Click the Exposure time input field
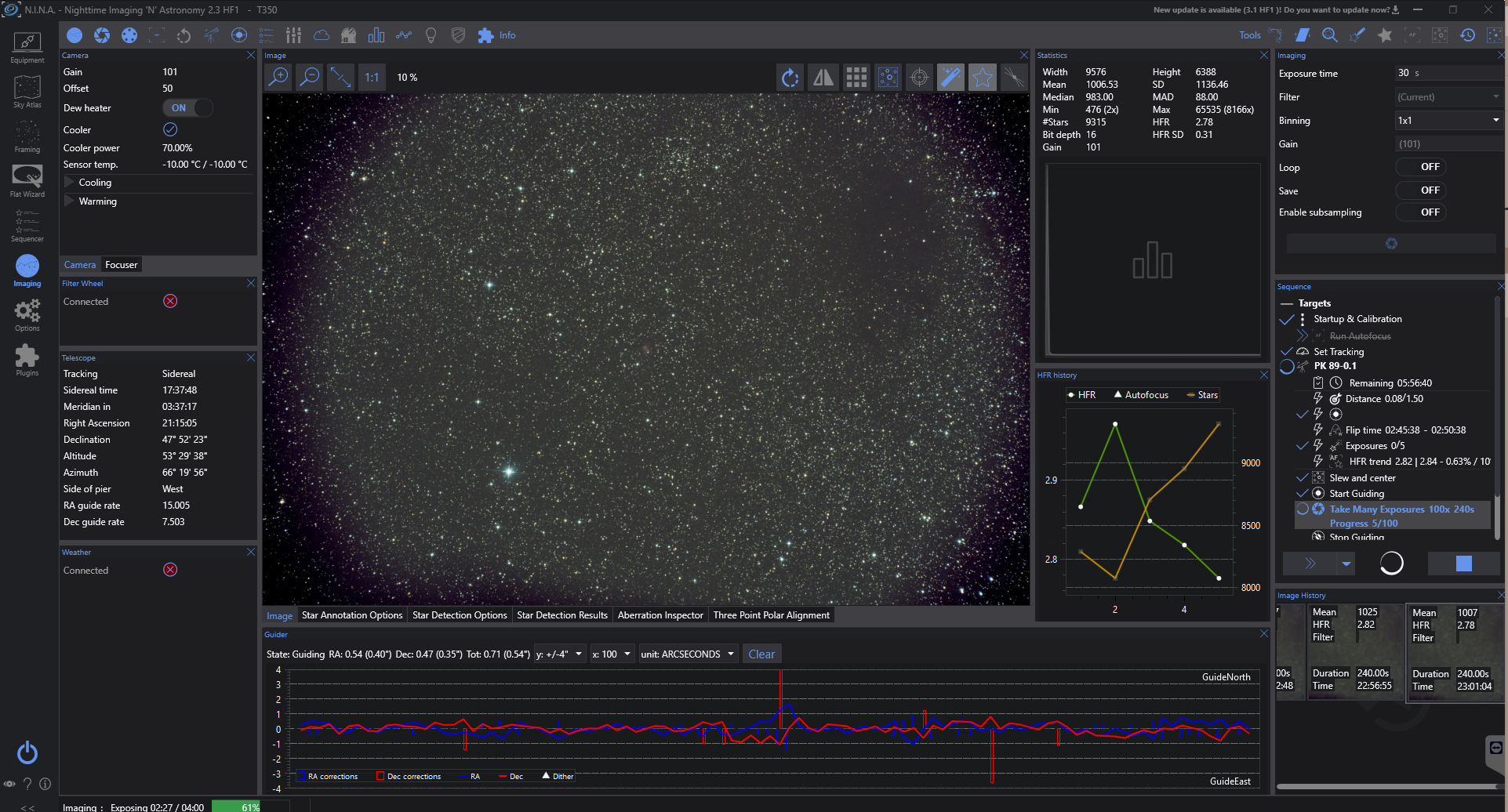This screenshot has height=812, width=1508. coord(1447,73)
